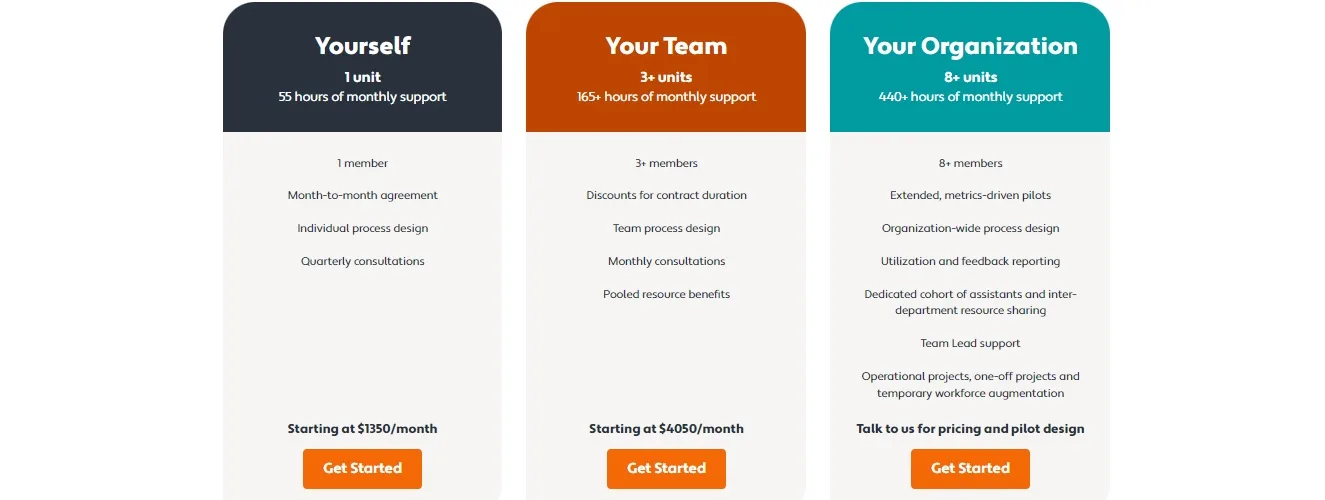The image size is (1325, 500).
Task: Click Get Started under Your Team plan
Action: click(x=666, y=469)
